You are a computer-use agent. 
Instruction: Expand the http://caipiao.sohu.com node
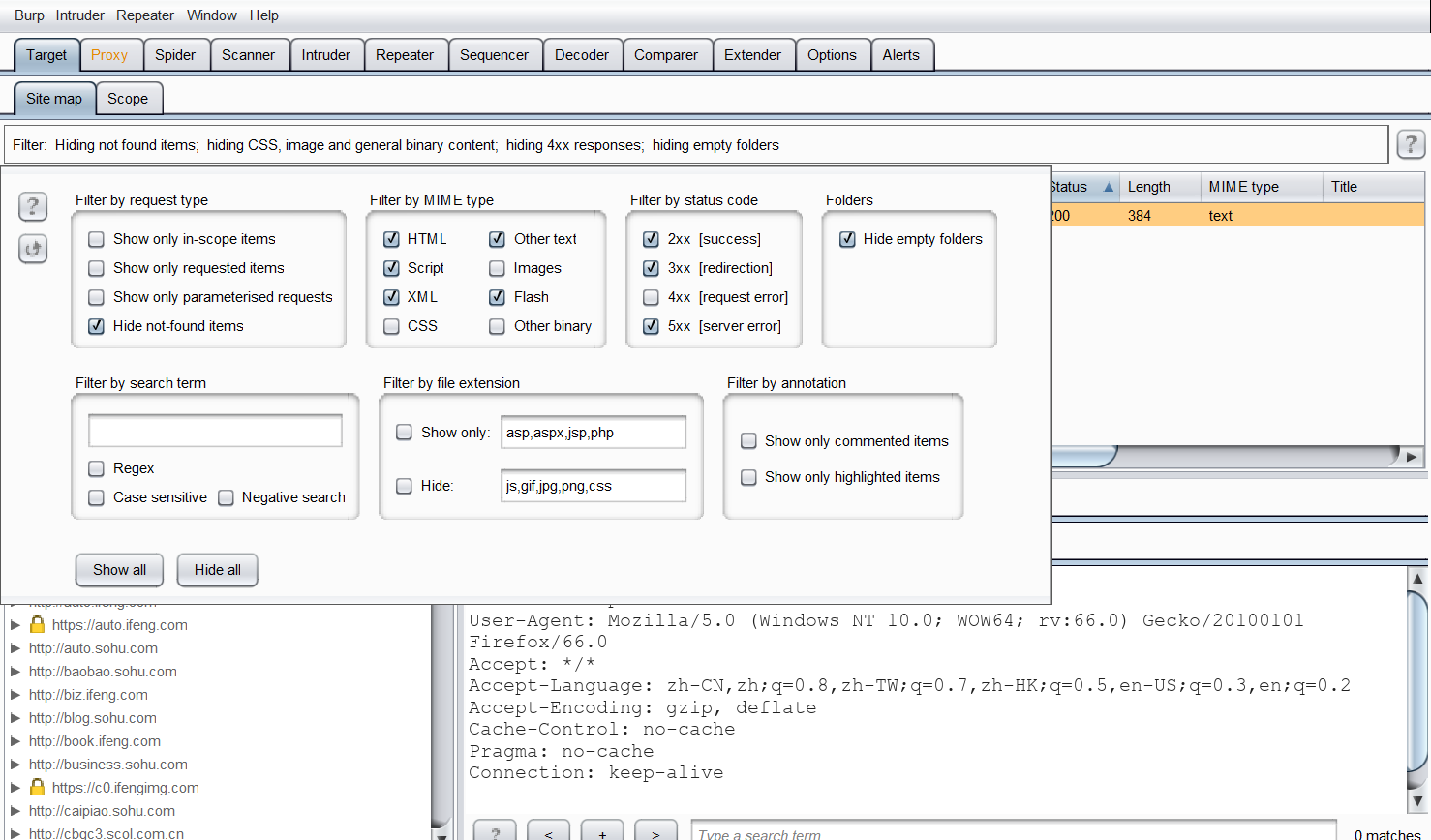click(x=15, y=811)
